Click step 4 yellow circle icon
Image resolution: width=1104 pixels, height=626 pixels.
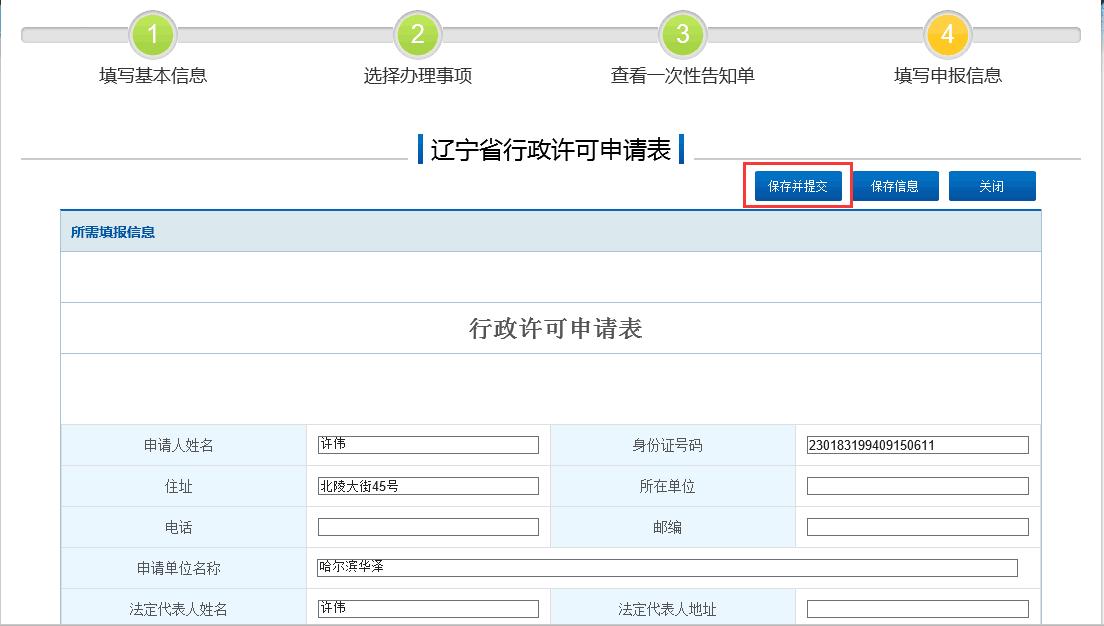(x=947, y=36)
